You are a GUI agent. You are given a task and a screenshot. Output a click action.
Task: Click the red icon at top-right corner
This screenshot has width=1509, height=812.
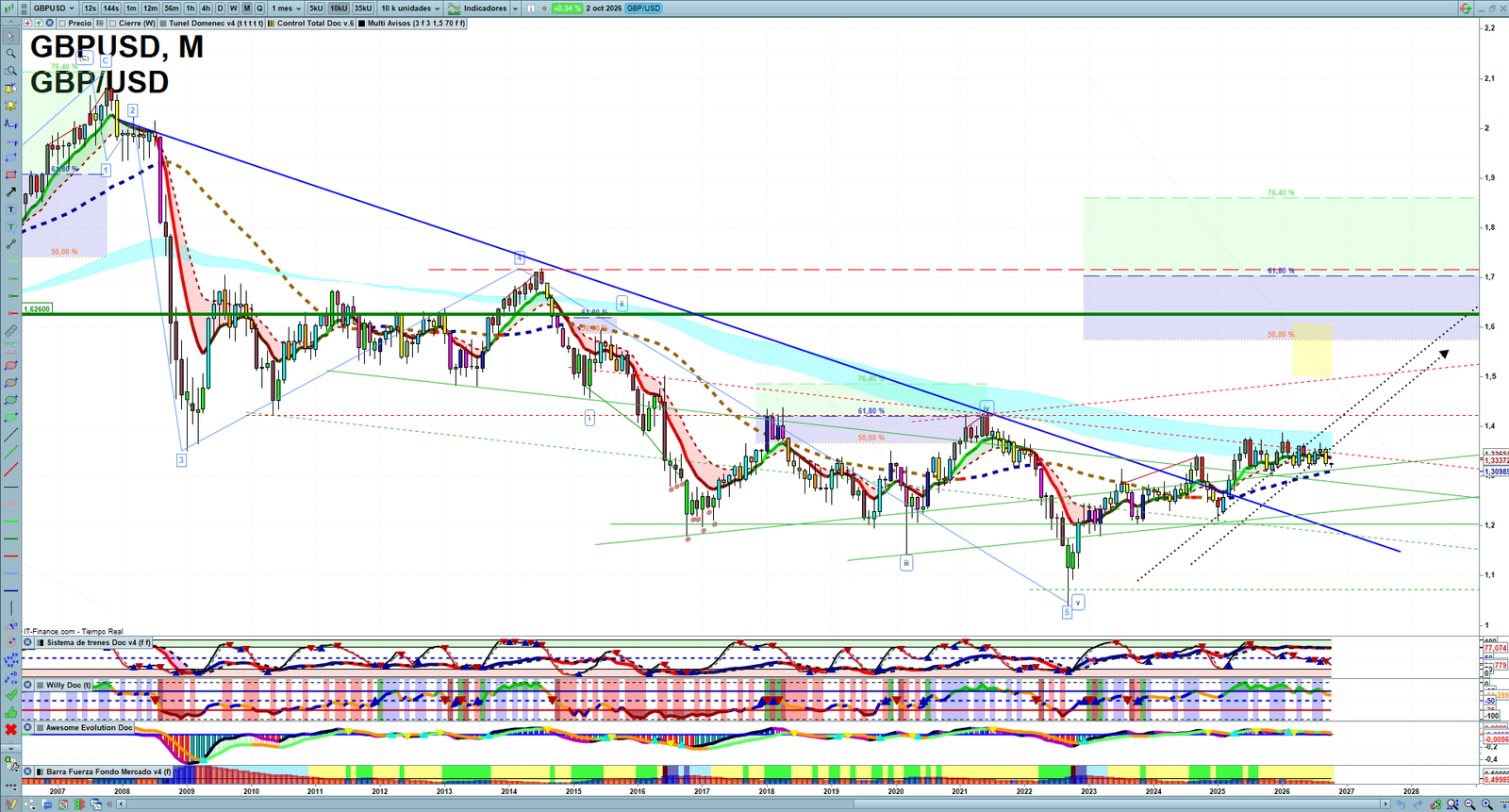[1465, 8]
